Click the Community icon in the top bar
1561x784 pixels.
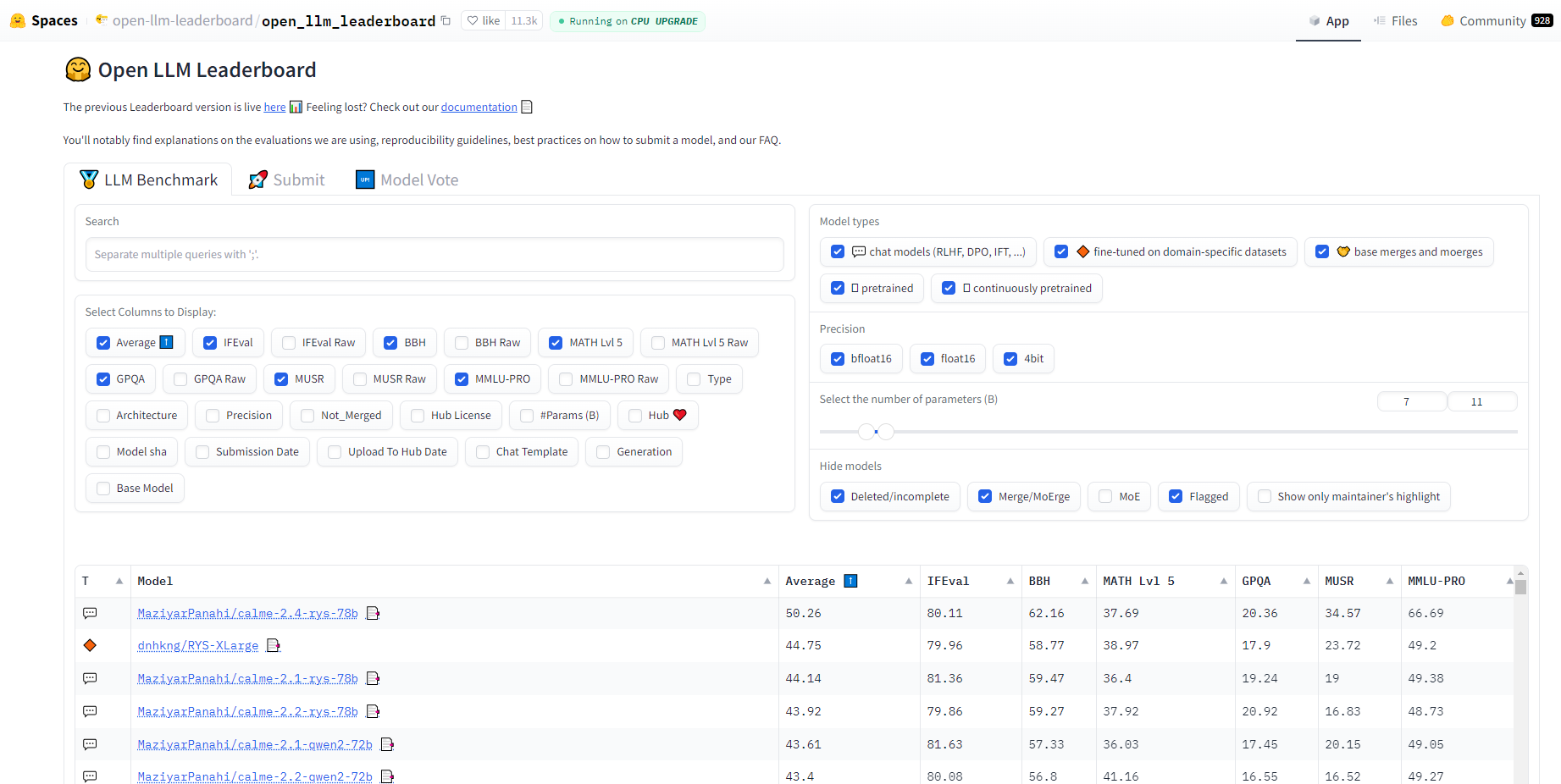tap(1448, 20)
